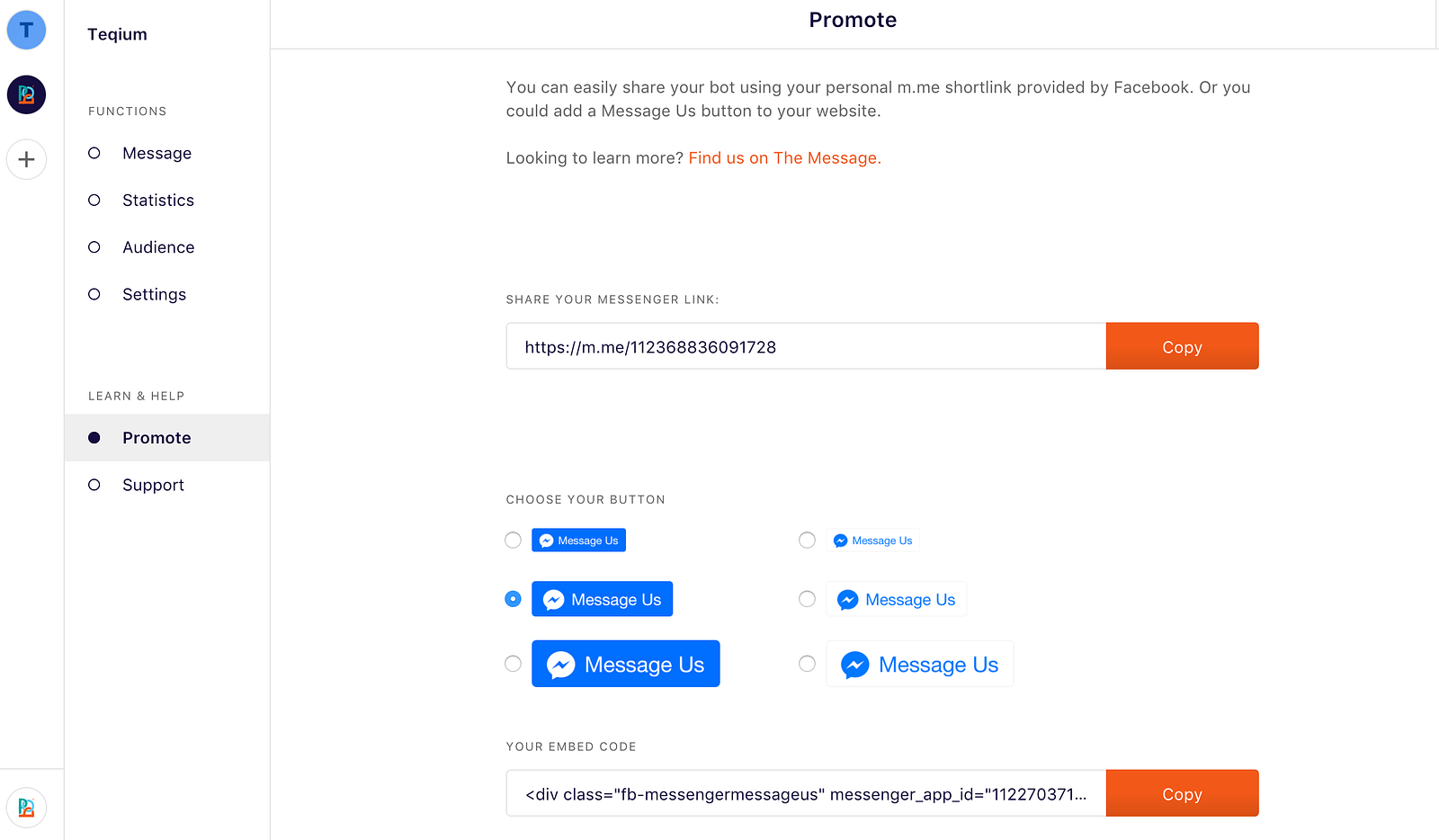
Task: Select the Promote menu item
Action: [156, 438]
